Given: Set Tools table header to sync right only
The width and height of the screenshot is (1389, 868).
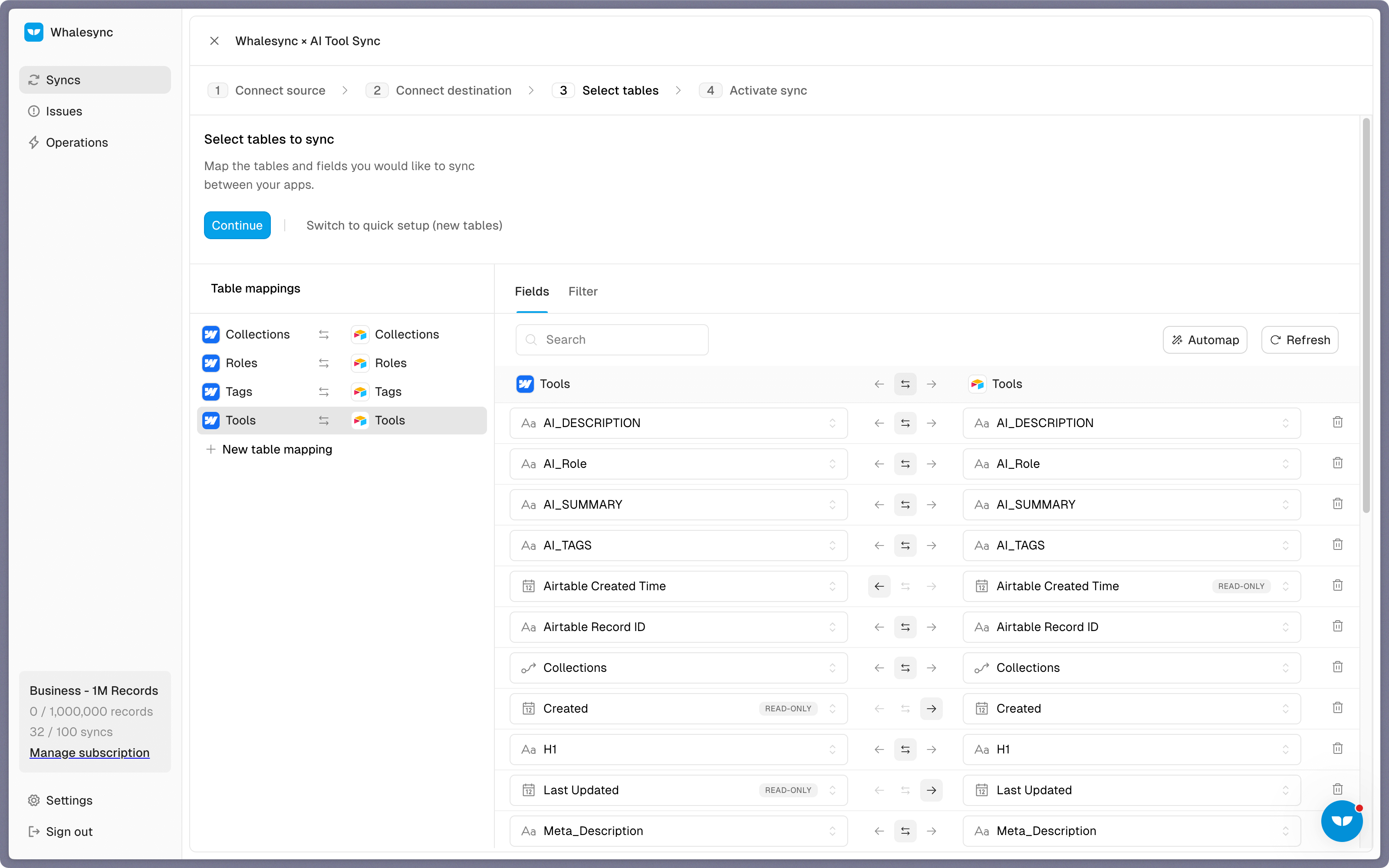Looking at the screenshot, I should click(x=931, y=384).
